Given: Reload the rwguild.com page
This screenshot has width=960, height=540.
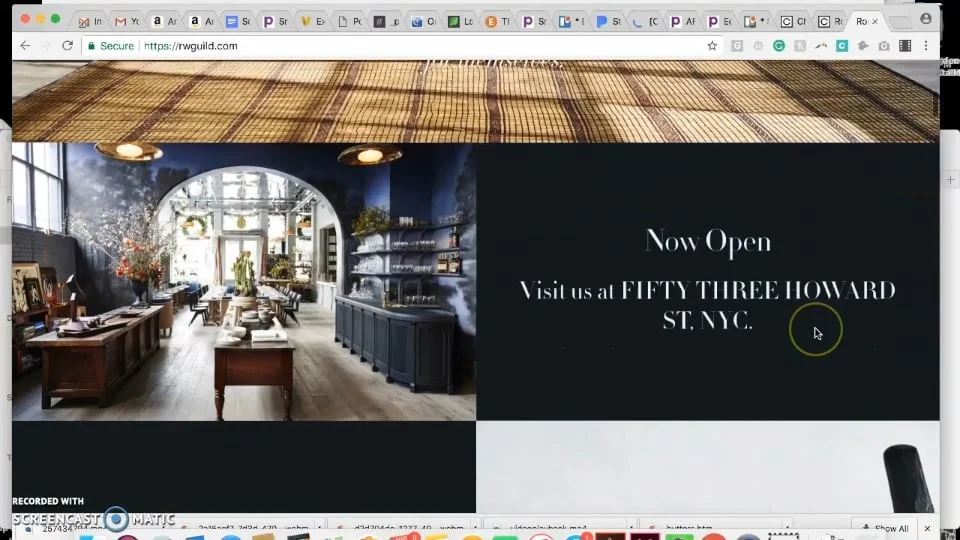Looking at the screenshot, I should tap(67, 46).
